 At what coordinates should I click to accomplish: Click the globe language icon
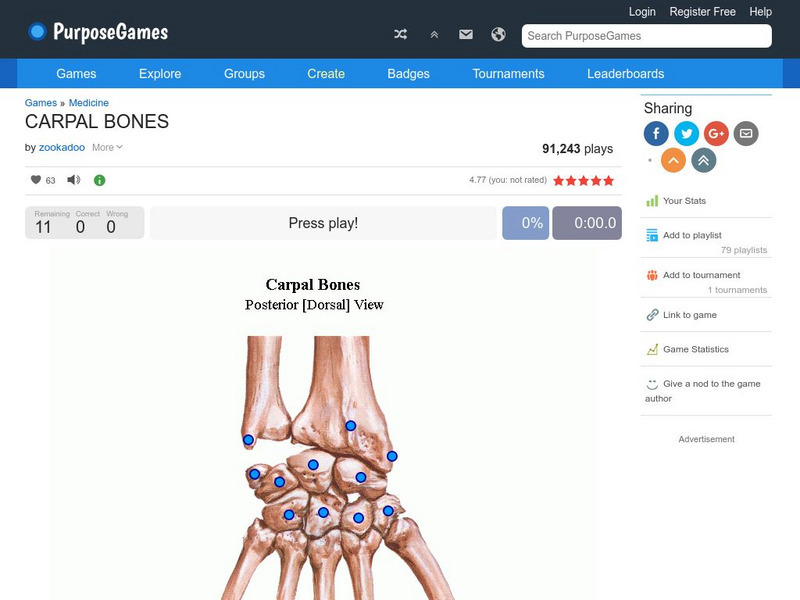[497, 34]
